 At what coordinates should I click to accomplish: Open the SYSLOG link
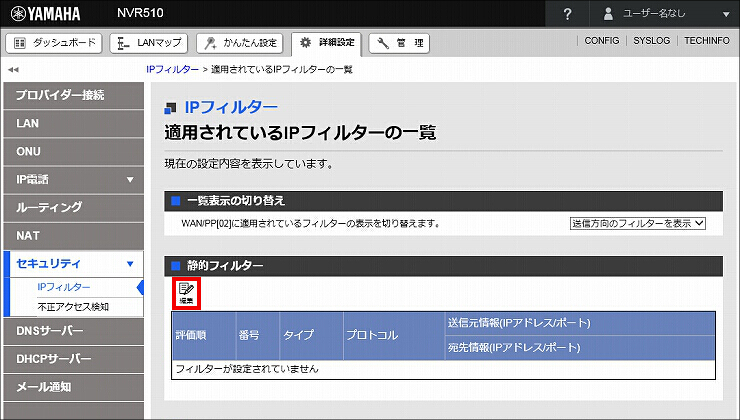click(651, 41)
